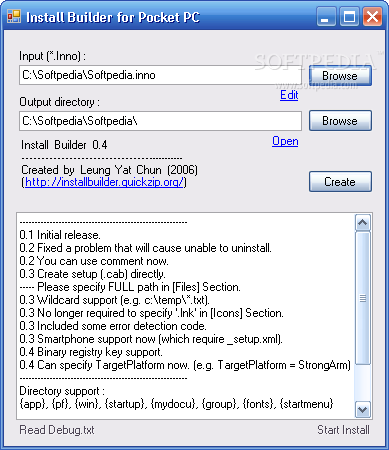Click the Wildcard support changelog line
389x450 pixels.
tap(114, 300)
